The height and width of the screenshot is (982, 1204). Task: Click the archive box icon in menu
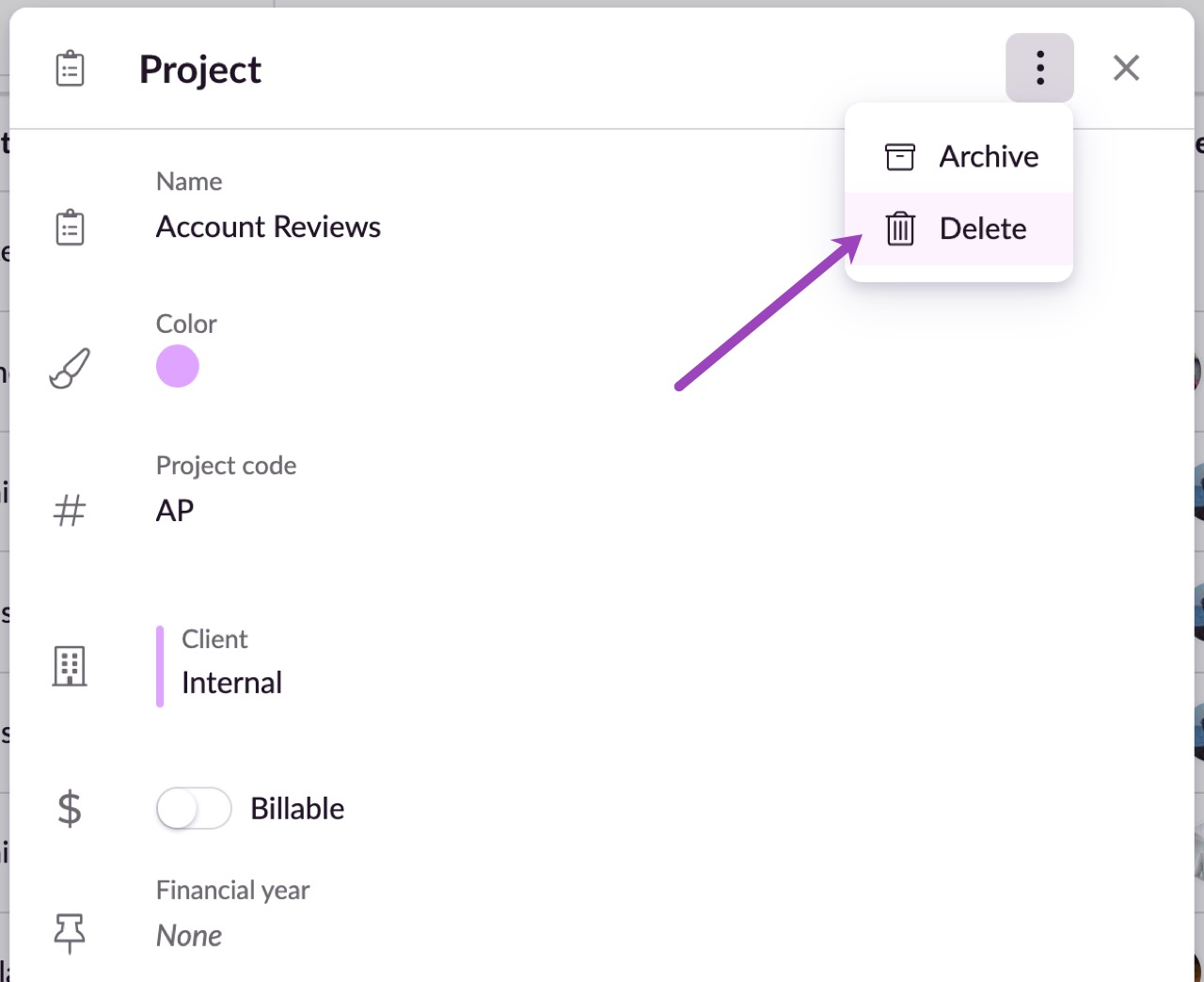point(900,156)
